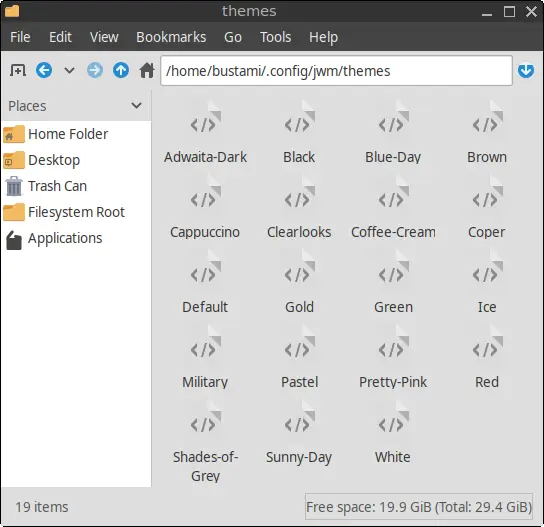Select the Adwaita-Dark theme file
The width and height of the screenshot is (544, 527).
coord(205,133)
